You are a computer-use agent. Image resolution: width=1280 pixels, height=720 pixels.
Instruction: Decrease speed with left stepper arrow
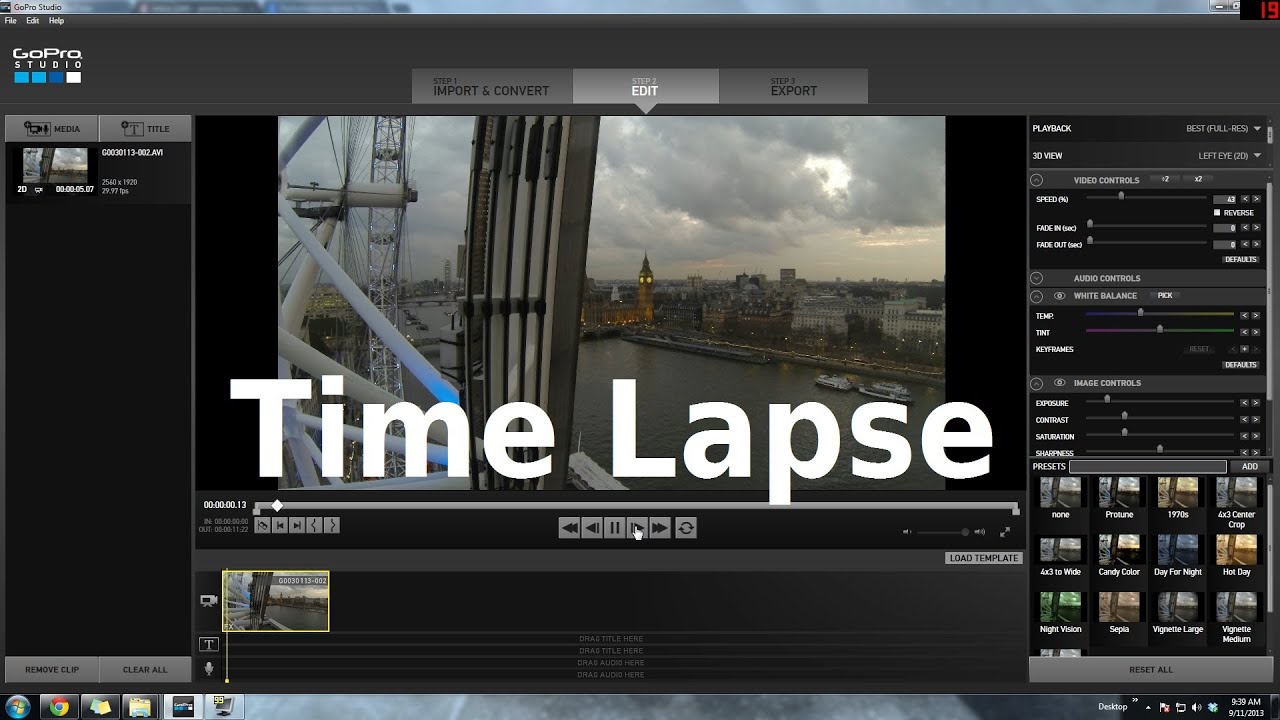pyautogui.click(x=1245, y=200)
